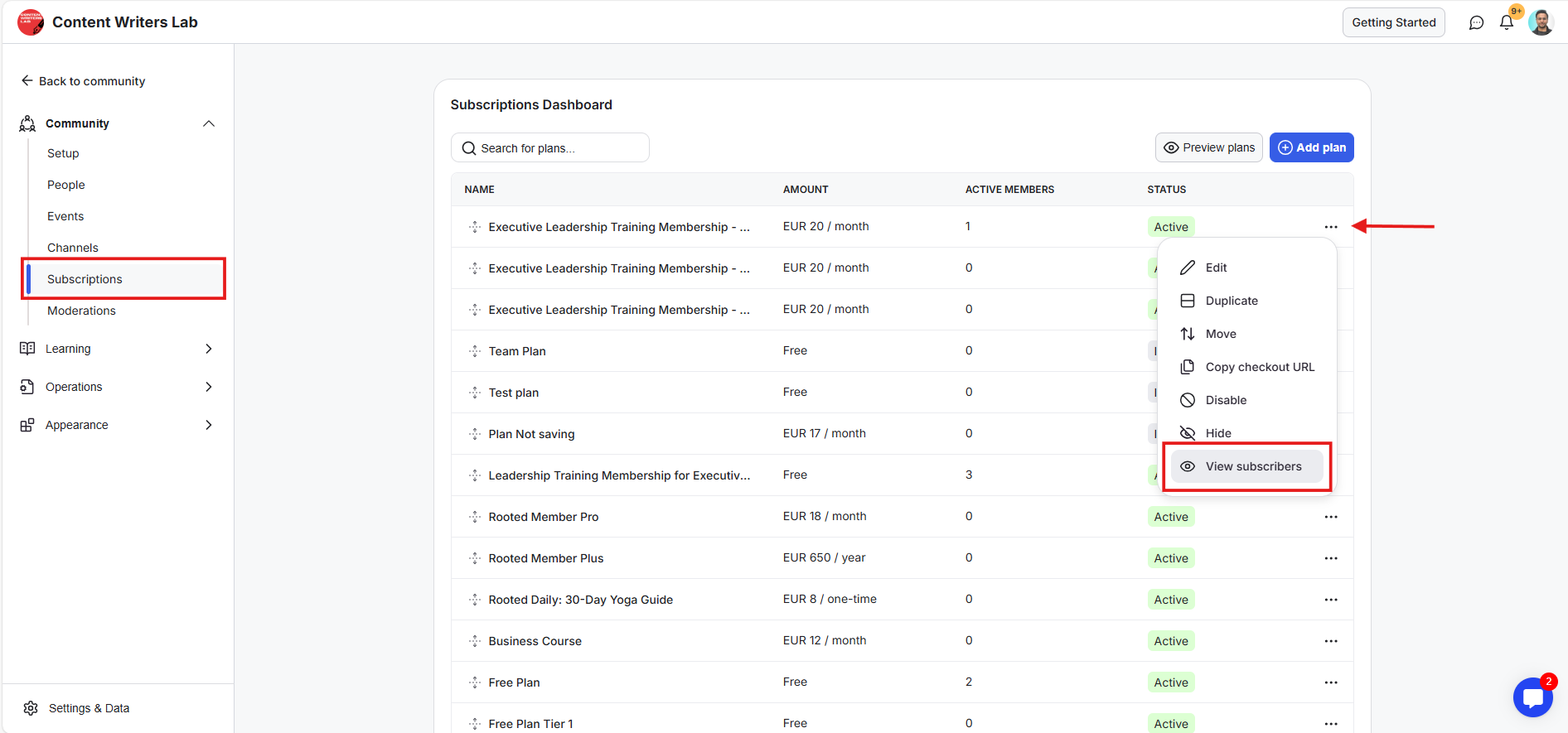Click the Add plan button
This screenshot has height=733, width=1568.
1311,147
